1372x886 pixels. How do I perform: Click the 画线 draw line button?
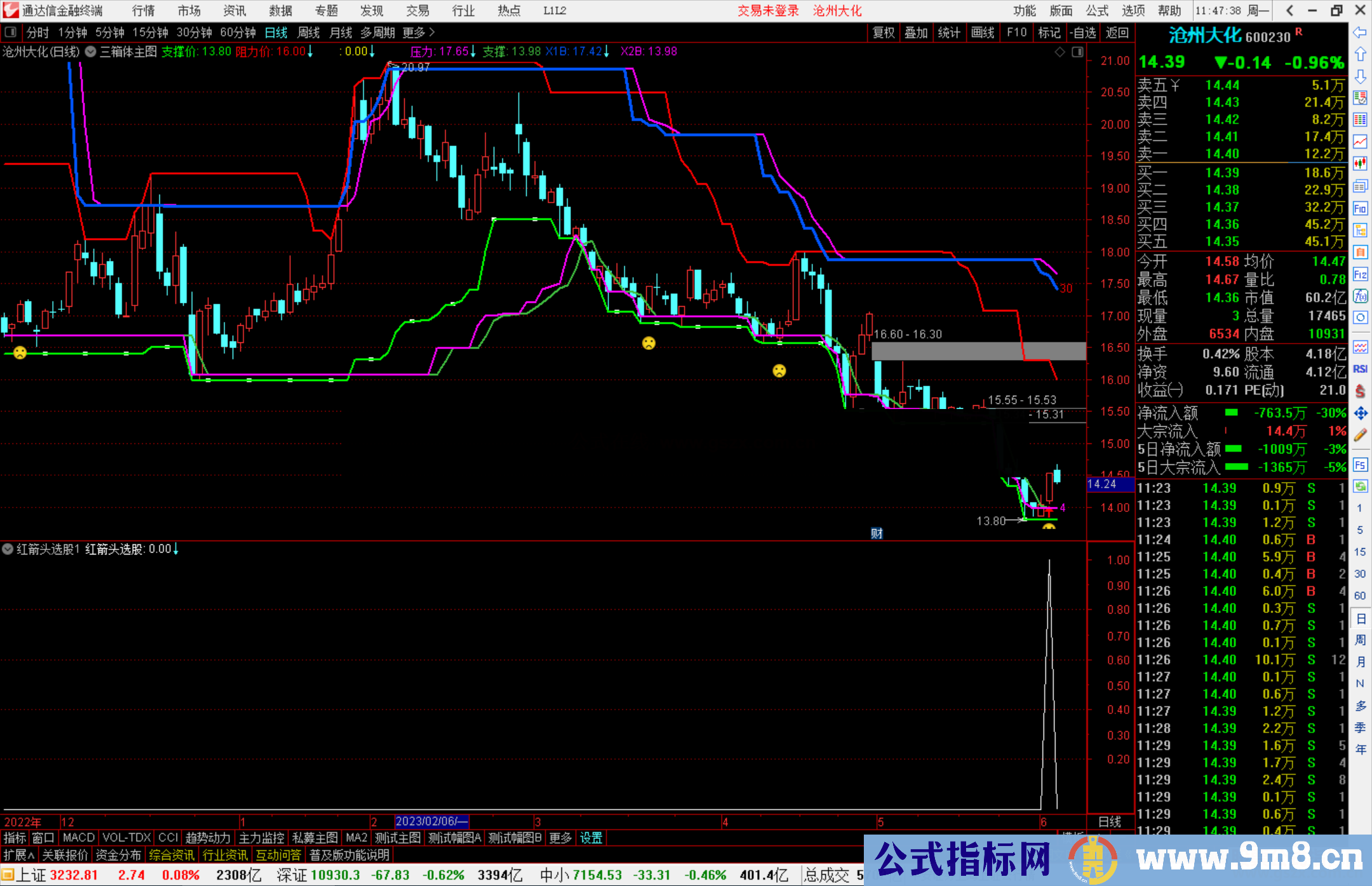coord(983,32)
